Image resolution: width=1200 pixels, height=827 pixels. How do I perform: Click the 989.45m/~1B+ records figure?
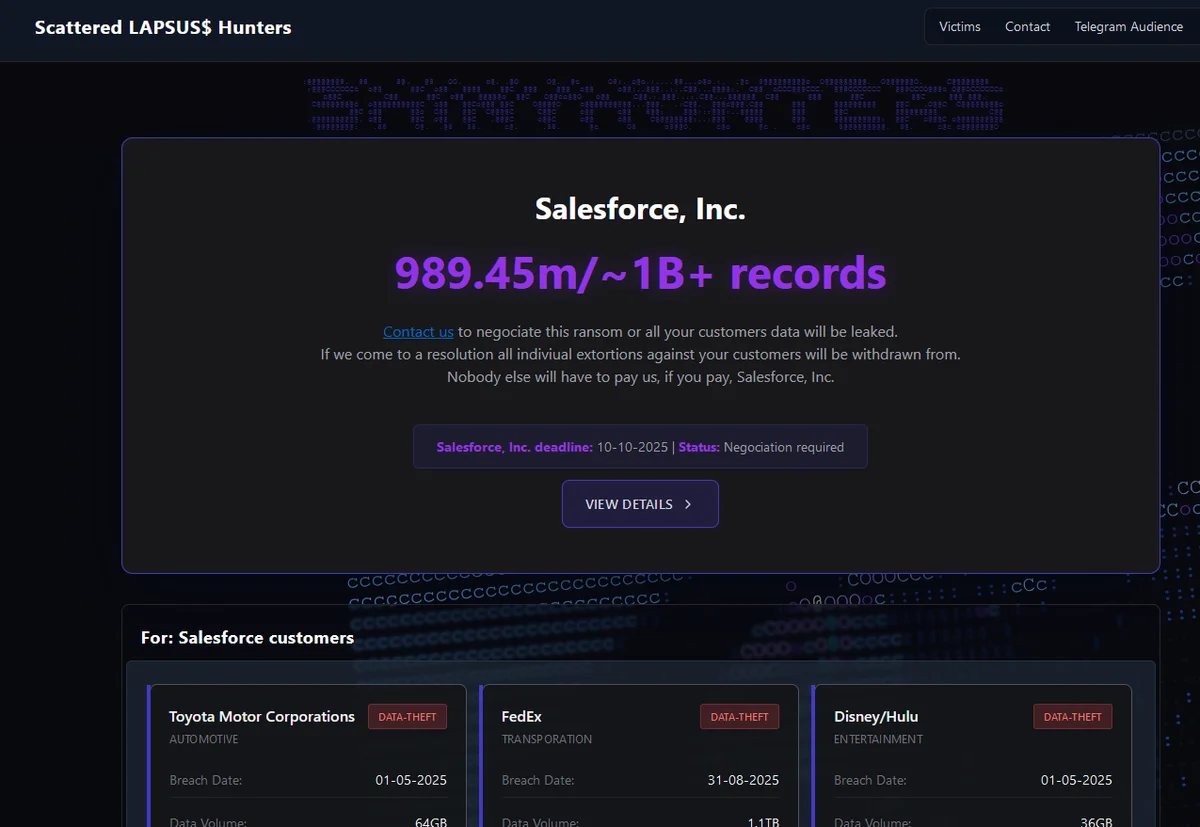pos(640,272)
